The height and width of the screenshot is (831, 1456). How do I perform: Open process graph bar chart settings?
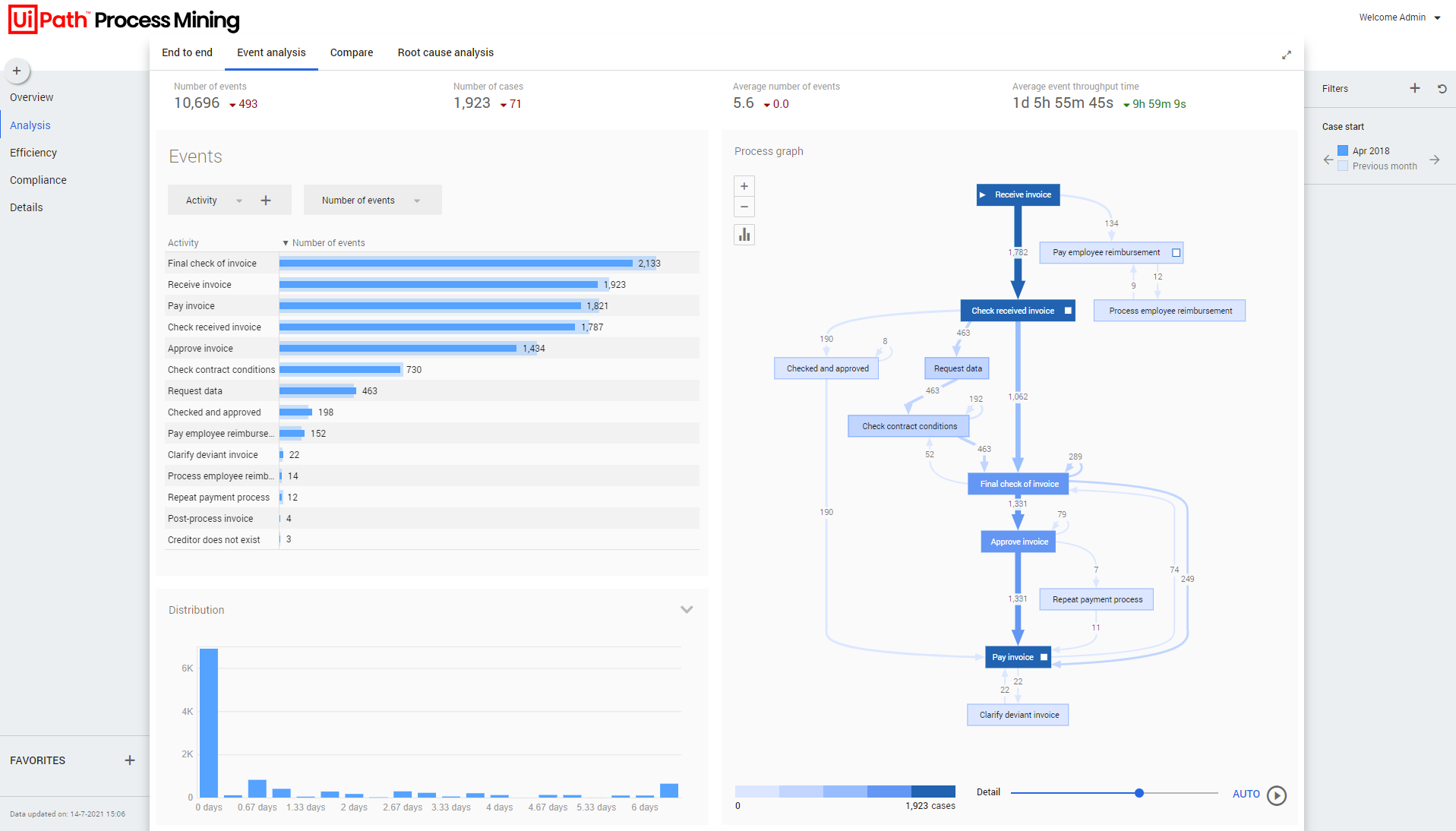tap(744, 235)
